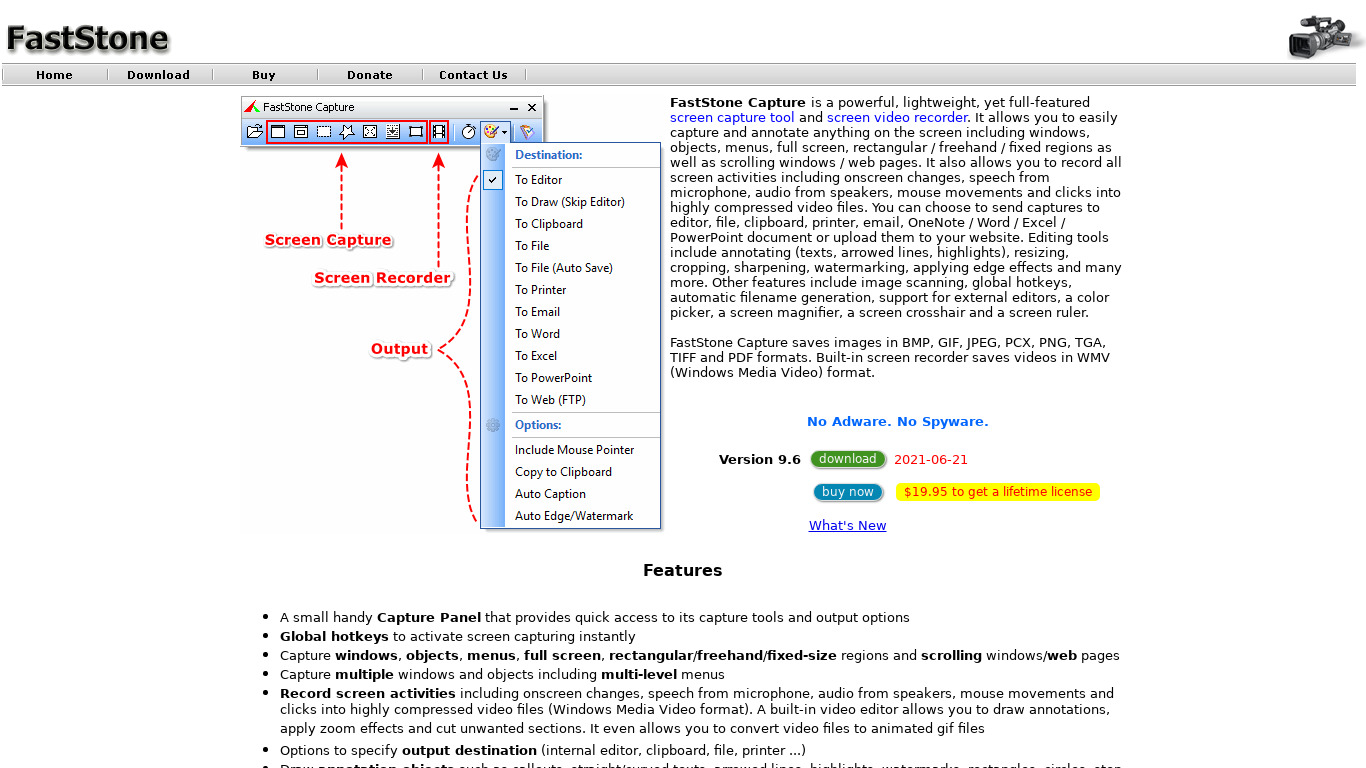Select To File (Auto Save) destination
1366x768 pixels.
(564, 268)
